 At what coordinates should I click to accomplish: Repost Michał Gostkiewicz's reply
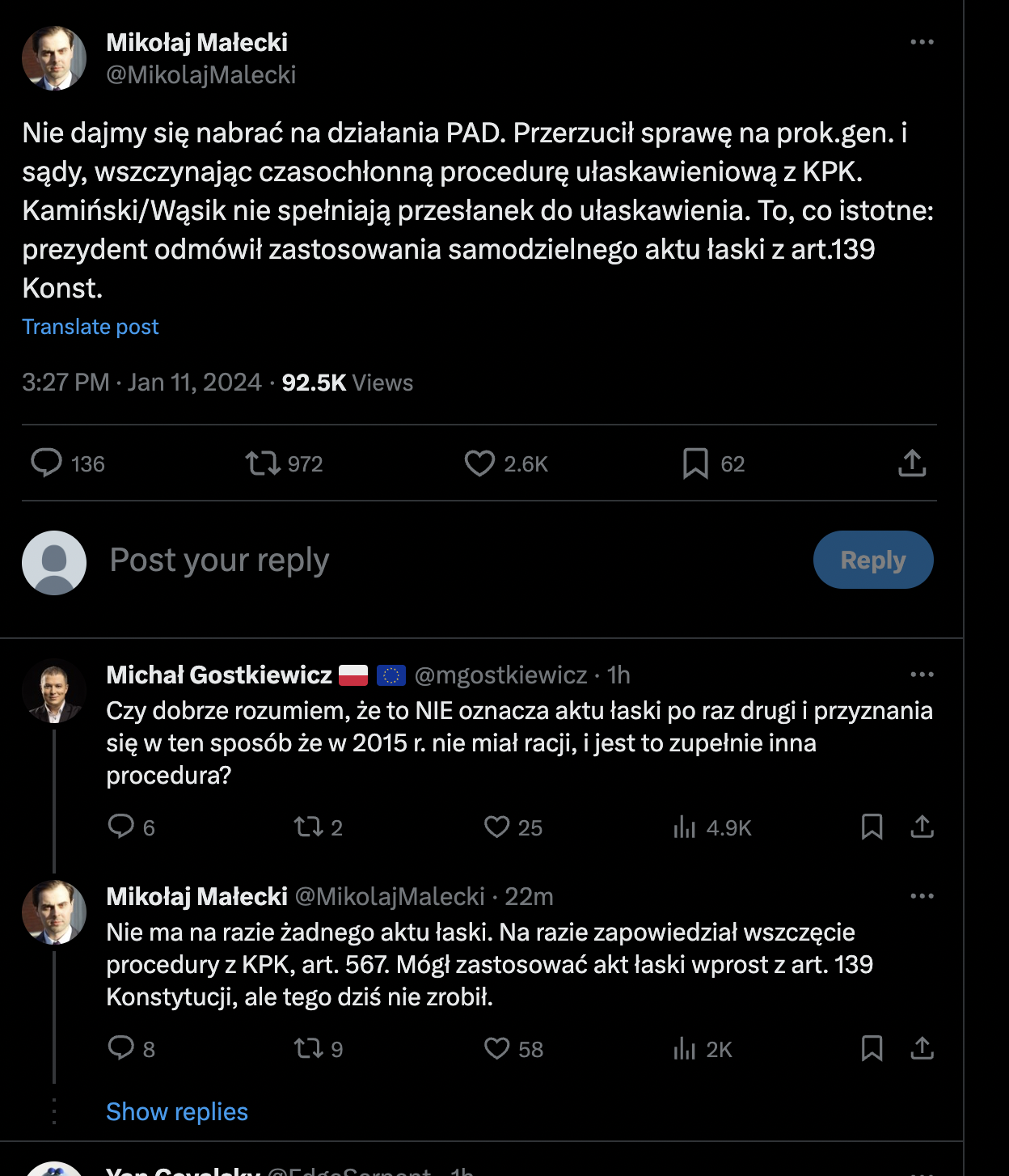tap(308, 827)
